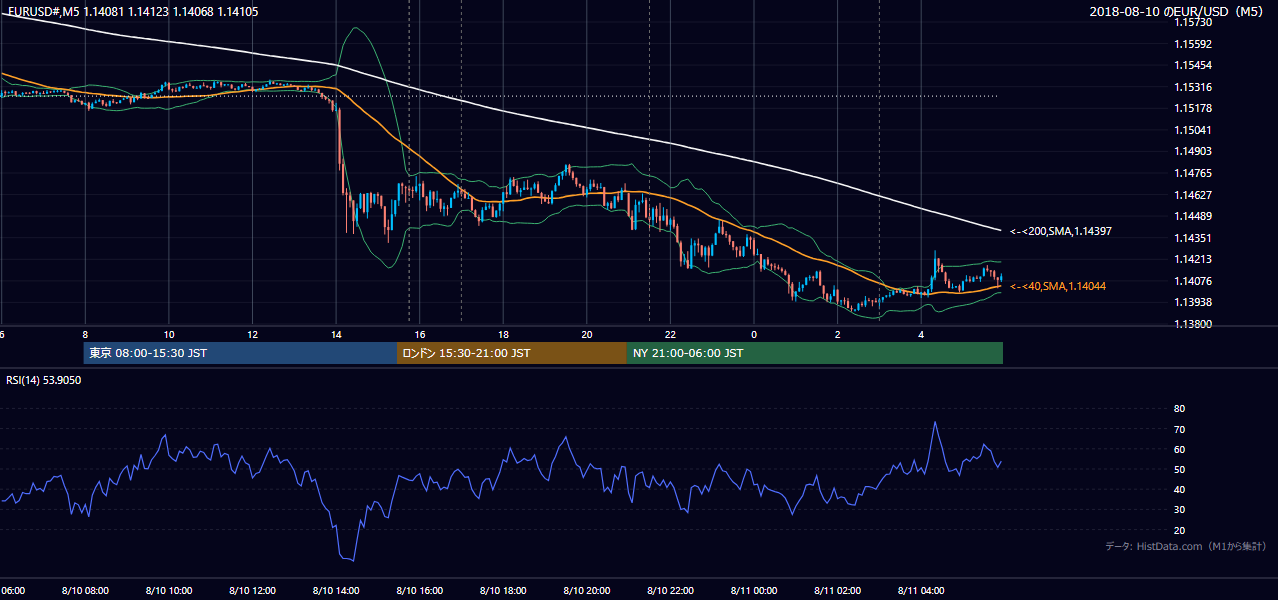Click price axis label 1.13938

(x=1193, y=302)
